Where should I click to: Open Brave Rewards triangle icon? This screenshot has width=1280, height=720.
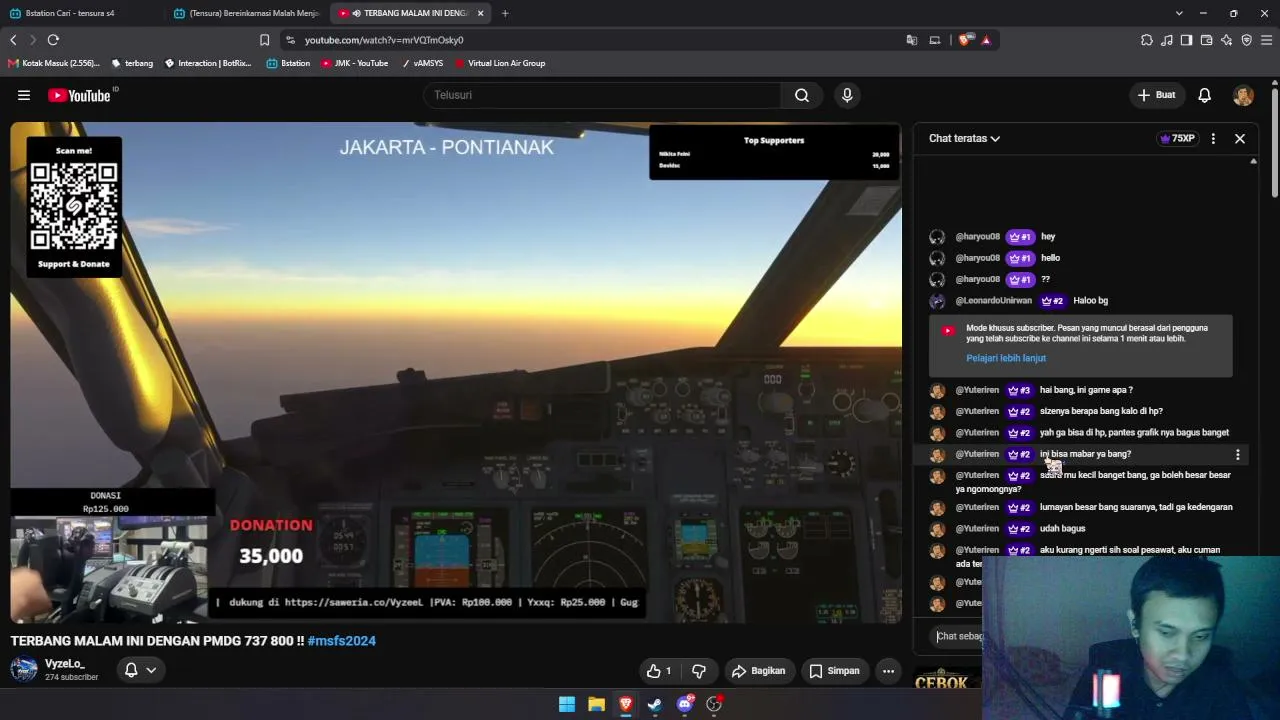tap(986, 40)
